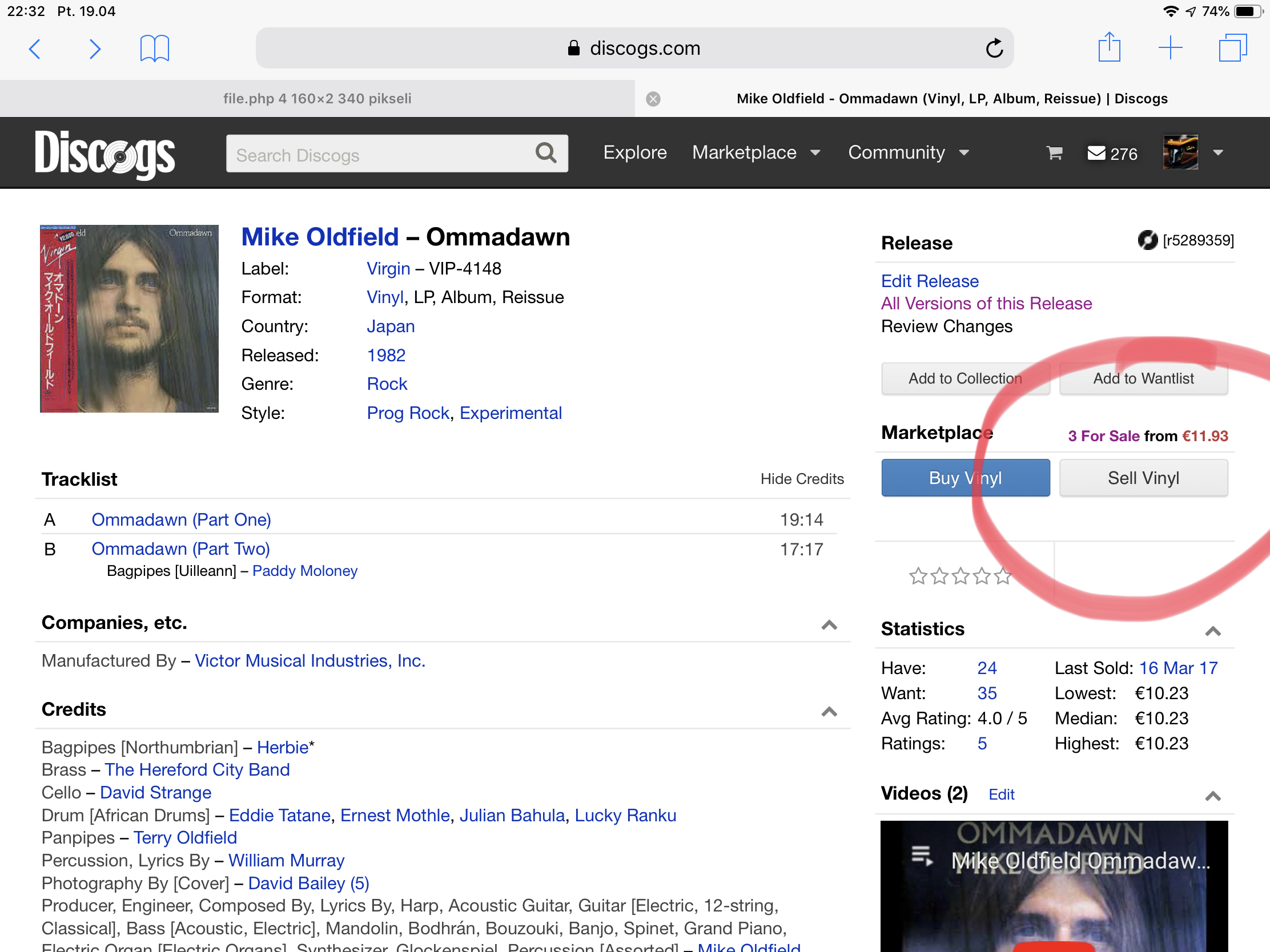Open the Community dropdown menu
1270x952 pixels.
tap(909, 152)
